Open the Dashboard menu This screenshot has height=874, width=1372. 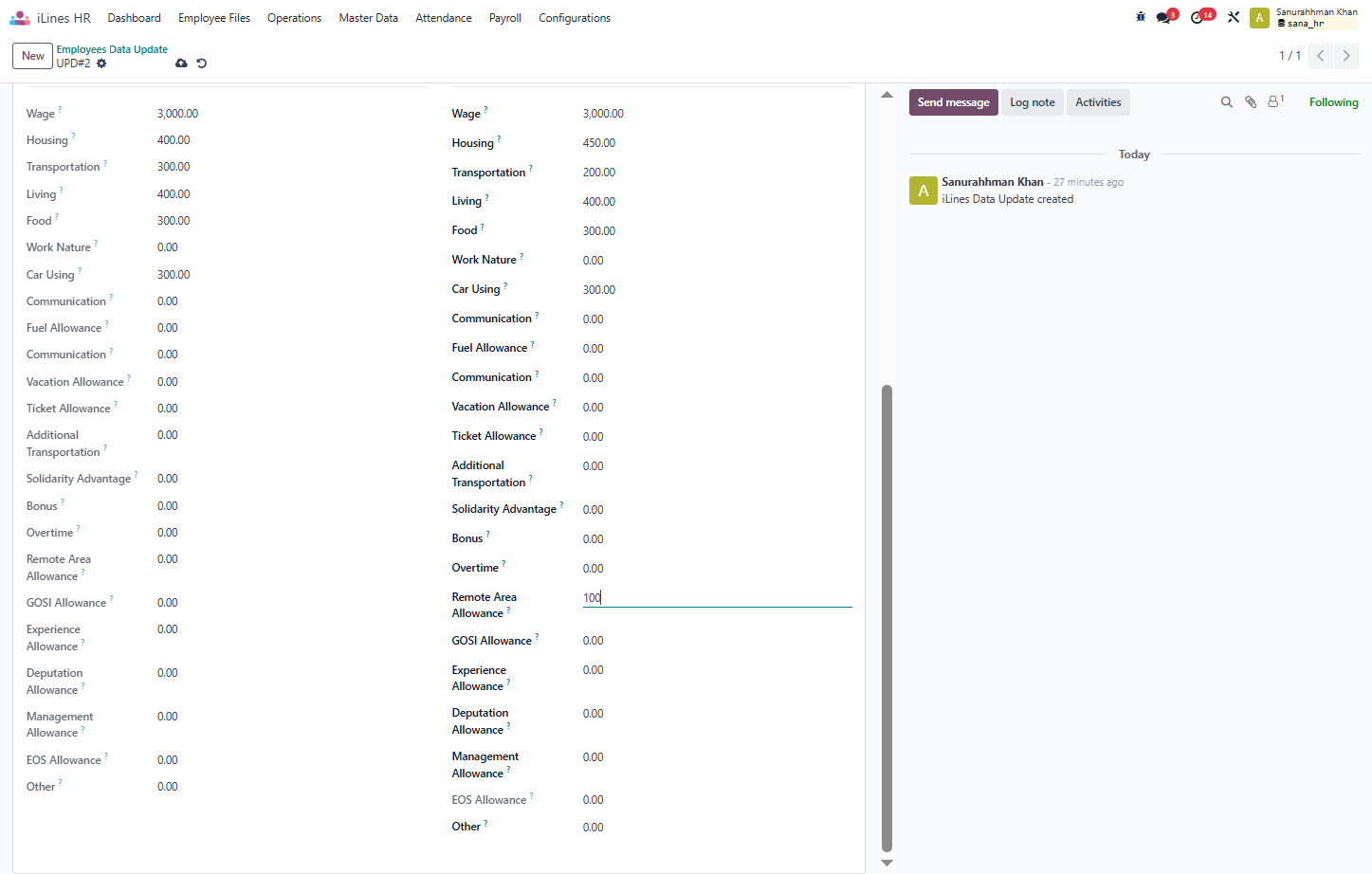pos(135,18)
